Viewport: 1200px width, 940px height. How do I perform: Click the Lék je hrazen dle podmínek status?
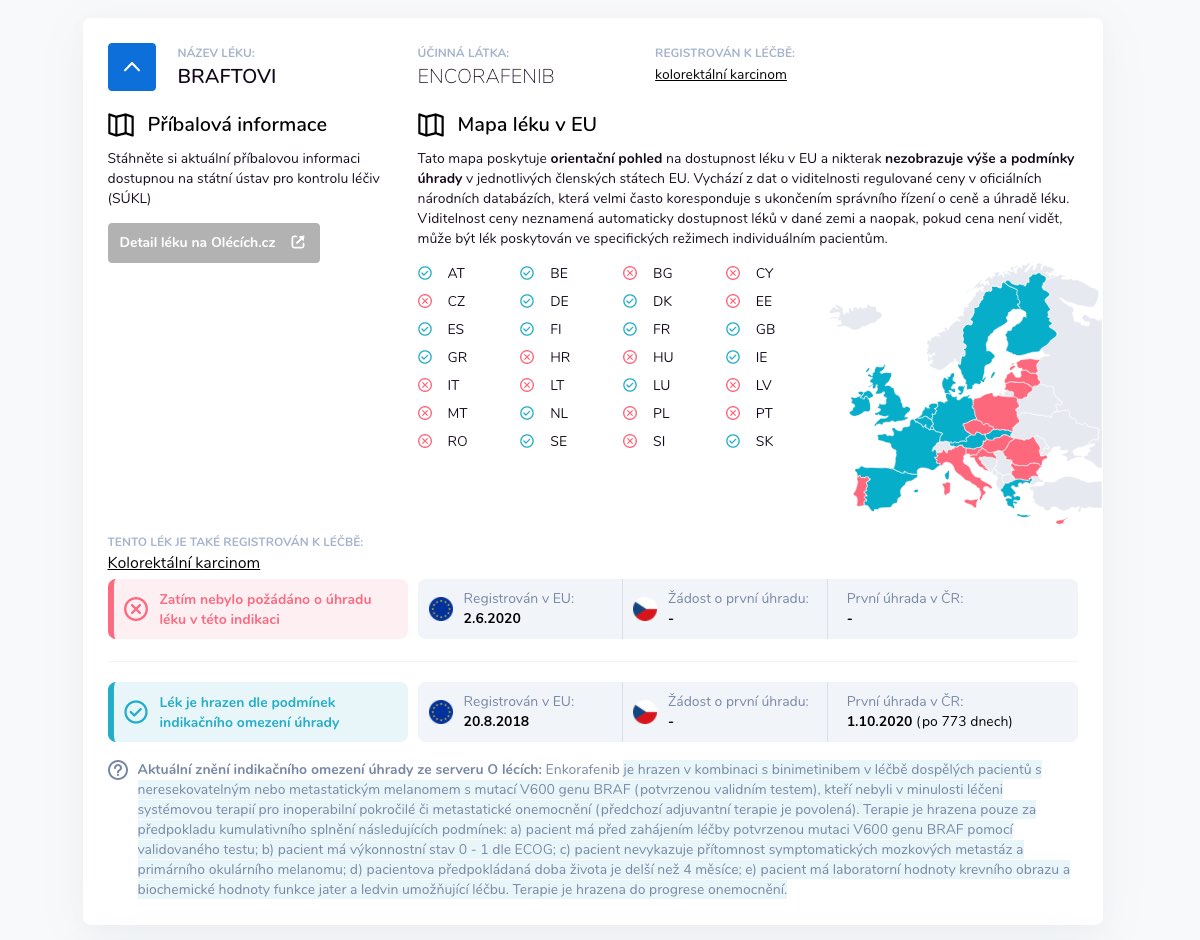(258, 712)
